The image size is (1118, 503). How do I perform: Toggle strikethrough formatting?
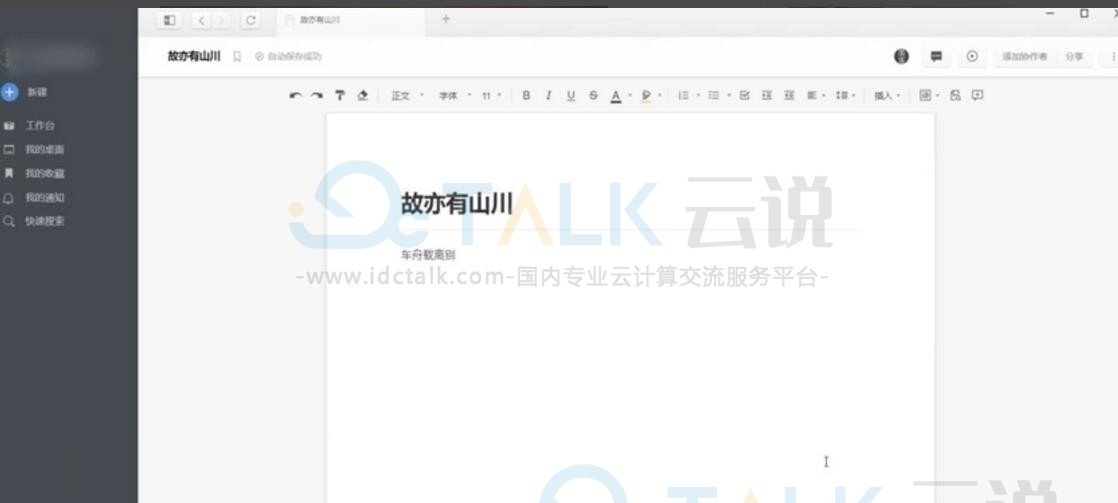(593, 95)
